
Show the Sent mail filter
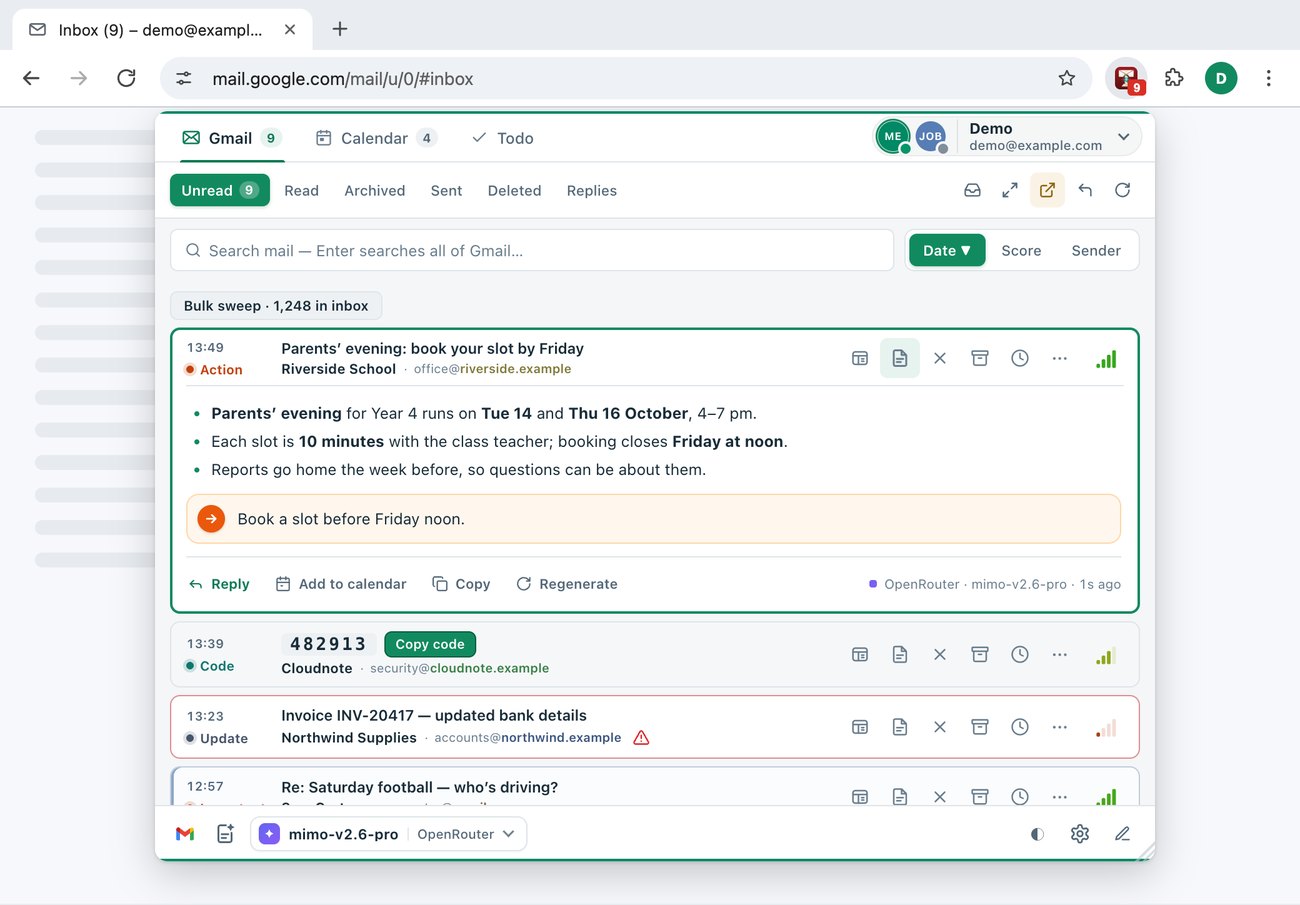click(446, 190)
